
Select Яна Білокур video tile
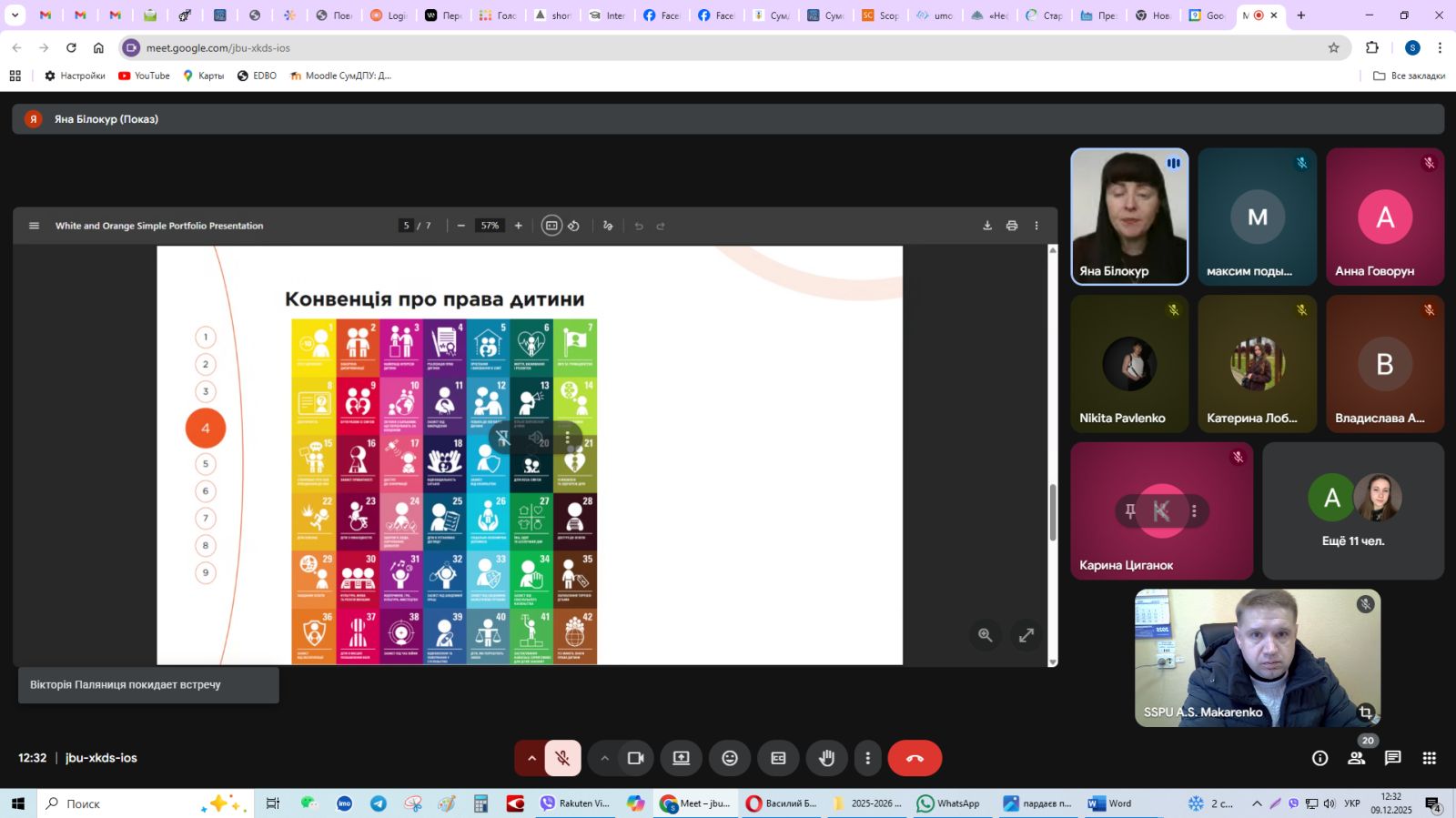pos(1129,217)
